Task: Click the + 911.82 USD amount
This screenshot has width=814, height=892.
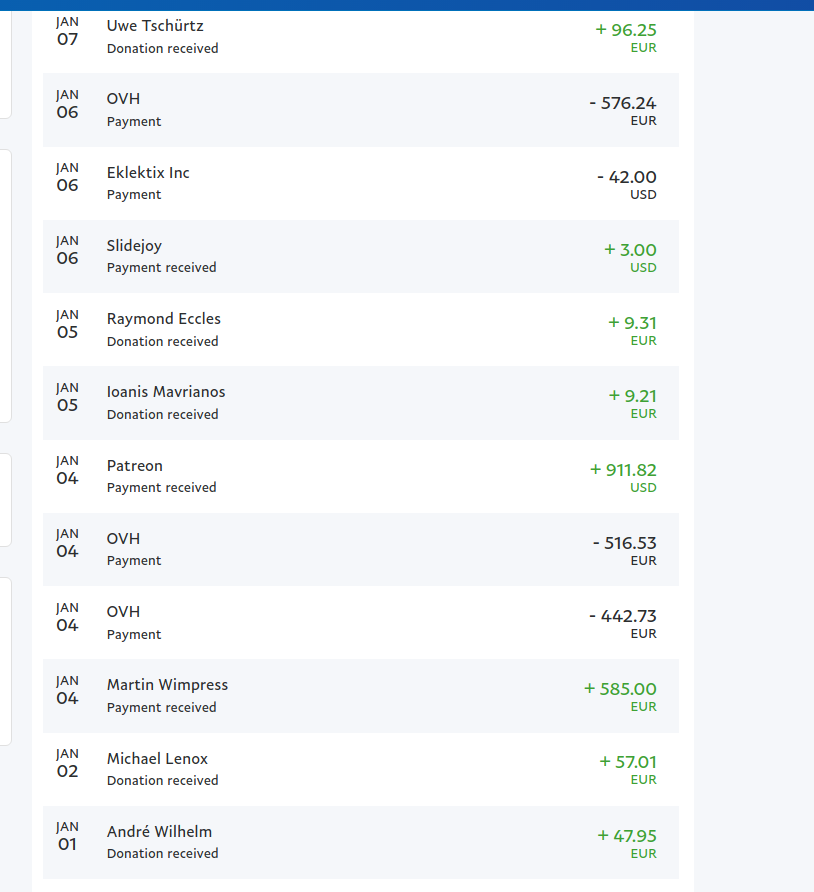Action: tap(623, 477)
